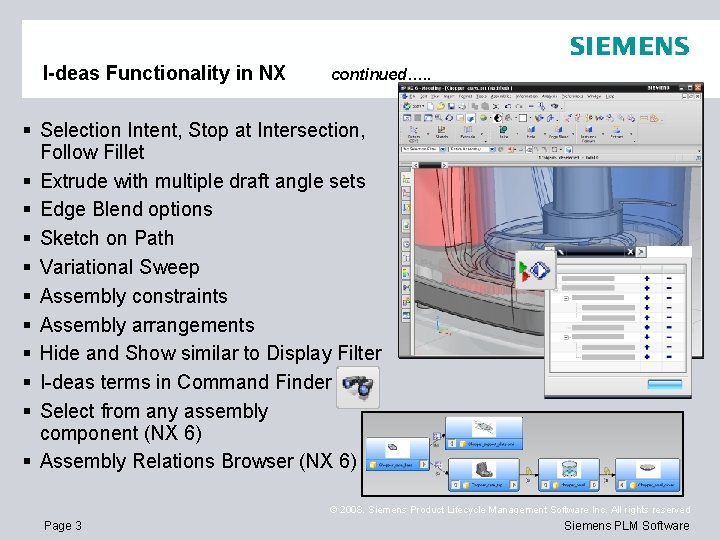The image size is (720, 540).
Task: Open the Information menu in NX
Action: point(527,96)
